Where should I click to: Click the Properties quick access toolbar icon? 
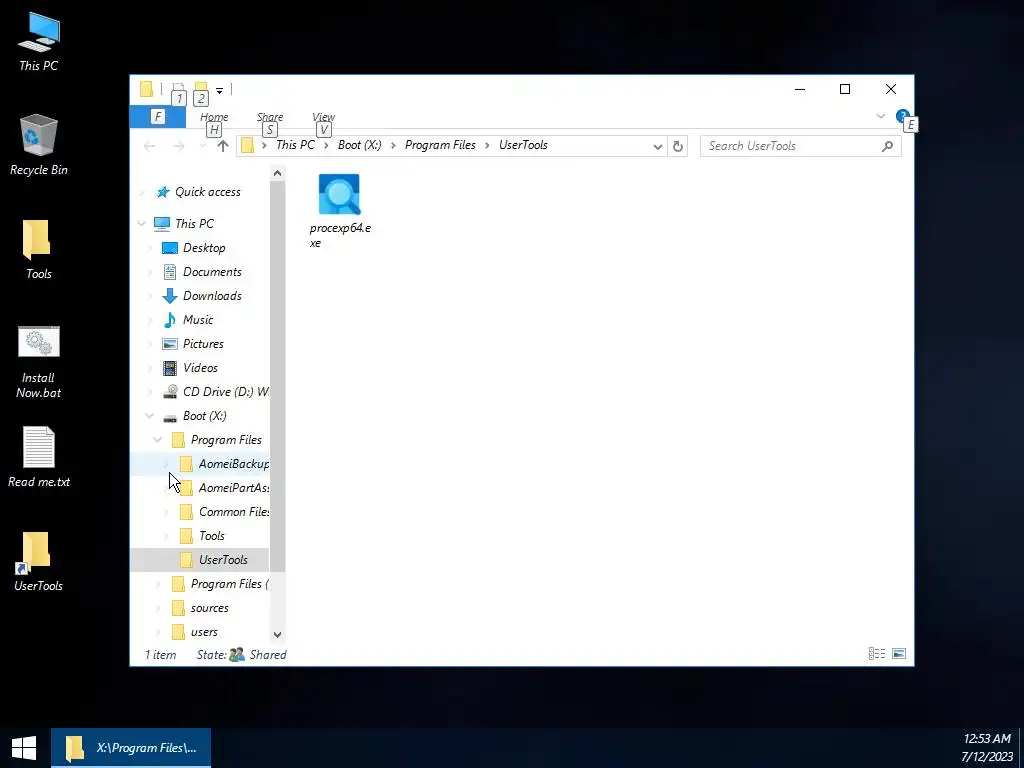178,89
